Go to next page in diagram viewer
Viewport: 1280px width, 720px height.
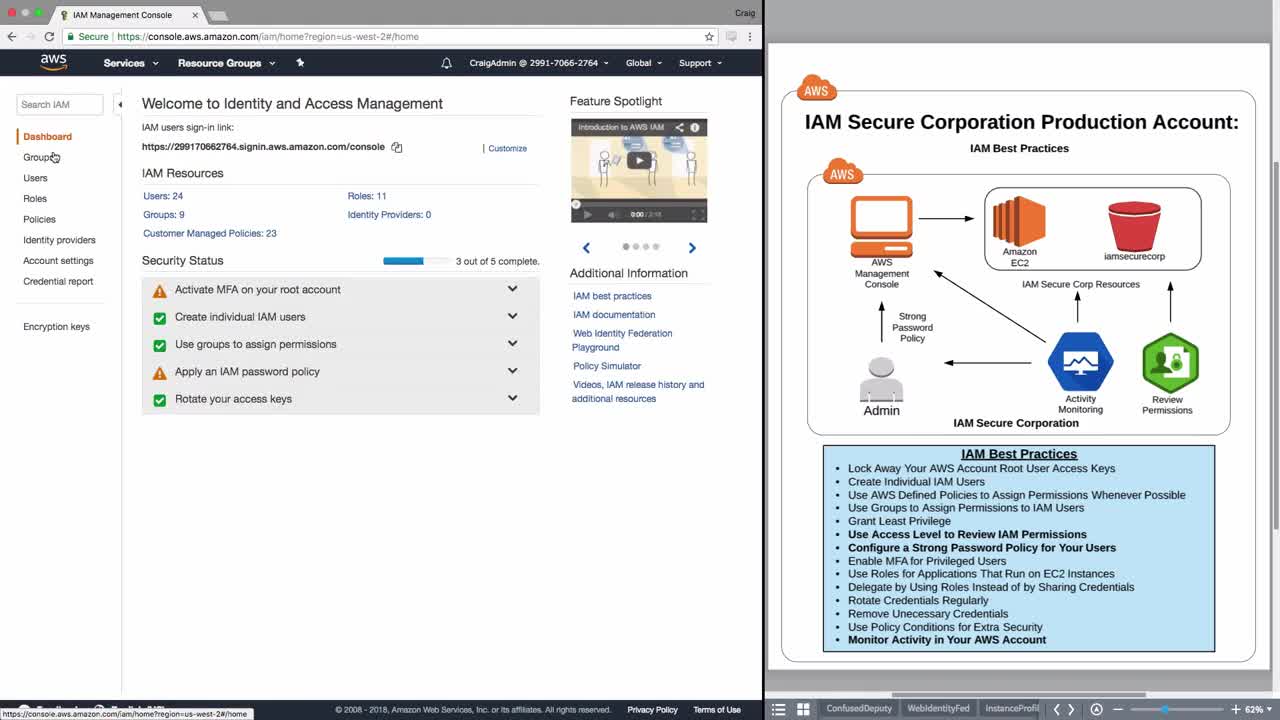tap(1071, 709)
